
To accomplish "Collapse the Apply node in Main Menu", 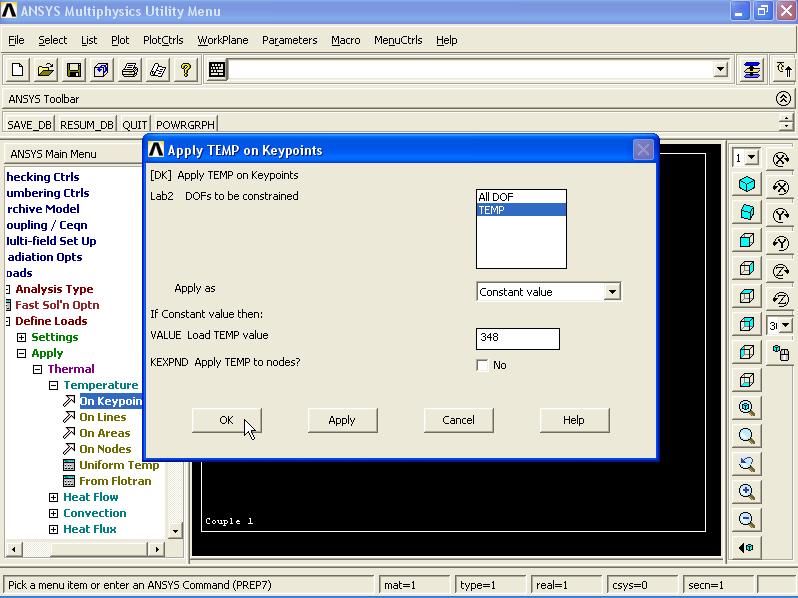I will 21,353.
